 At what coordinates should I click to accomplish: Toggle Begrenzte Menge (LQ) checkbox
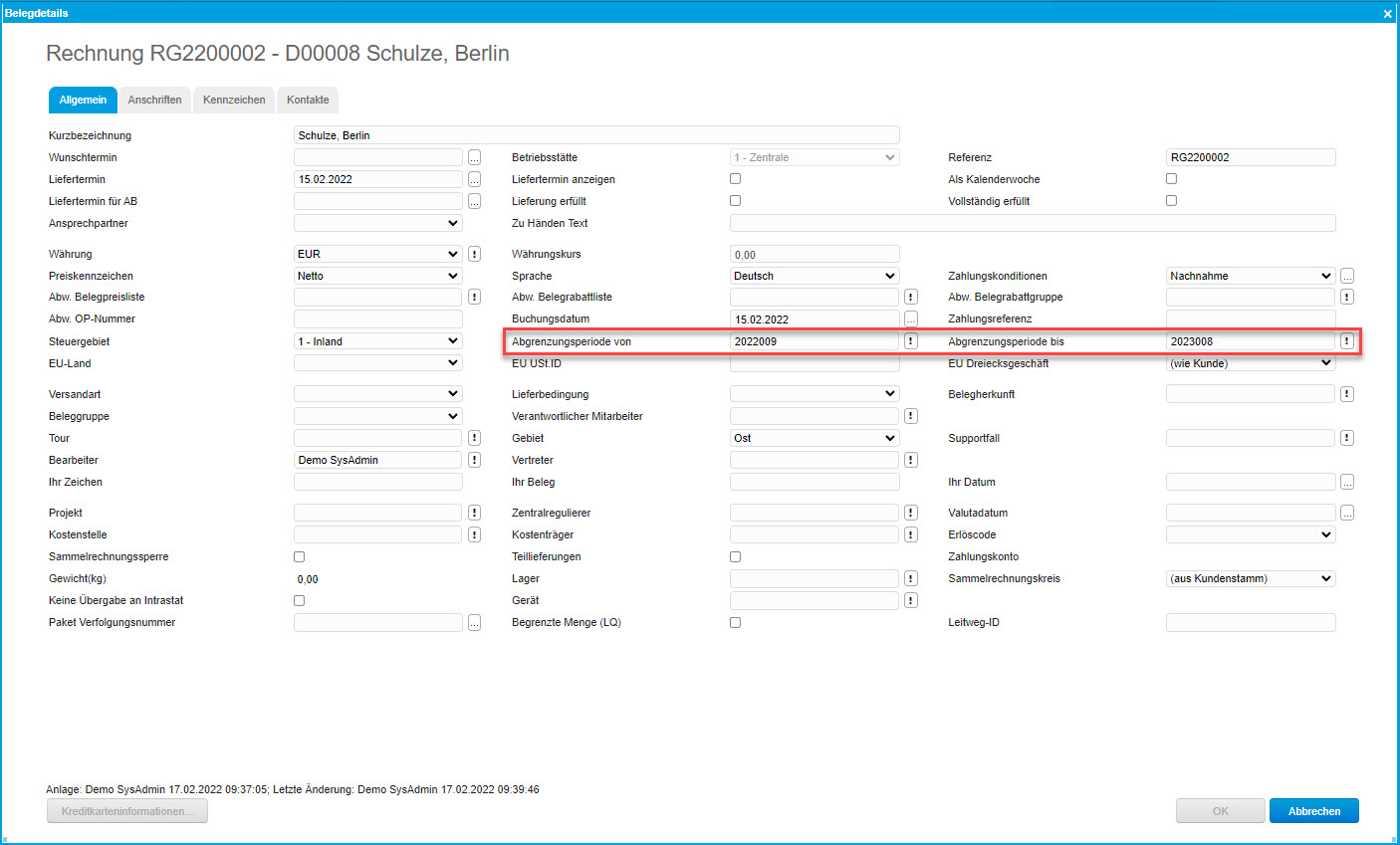pos(735,623)
